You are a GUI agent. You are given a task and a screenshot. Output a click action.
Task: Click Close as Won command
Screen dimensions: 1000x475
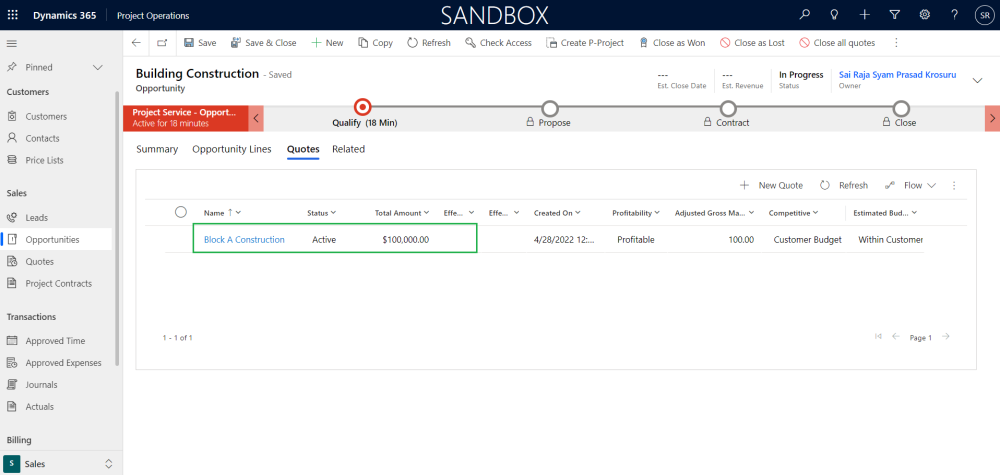pos(672,43)
